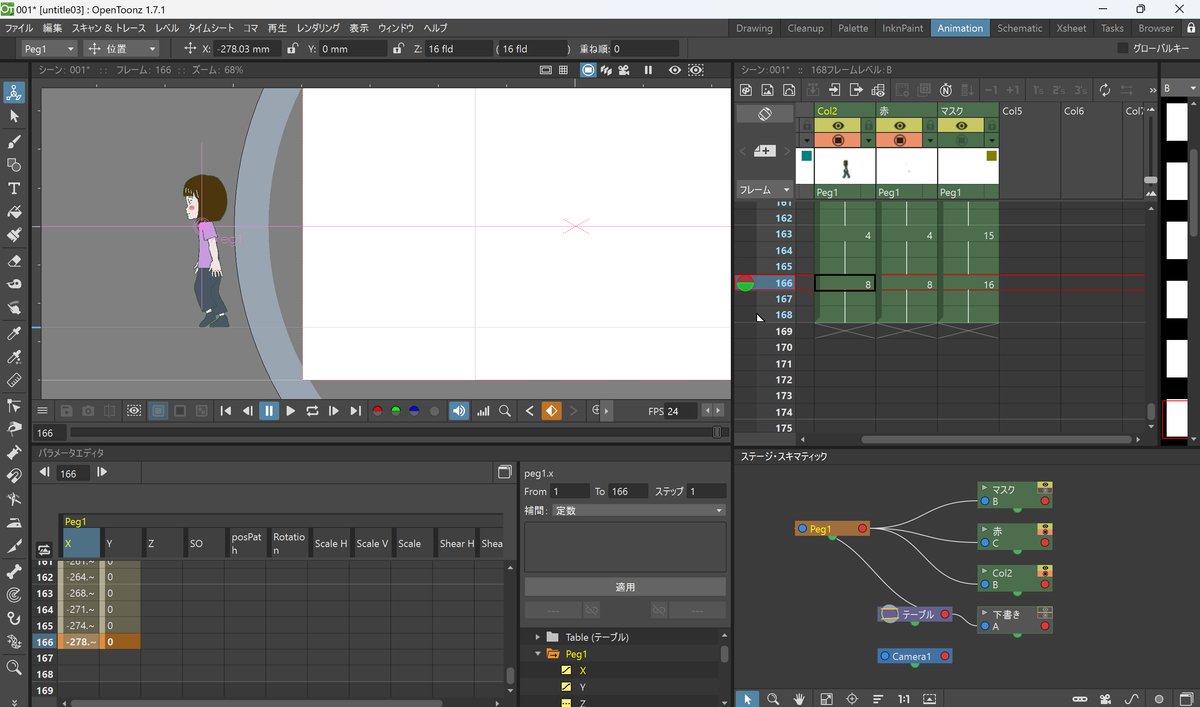Toggle preview visibility eye of マスク column

[x=960, y=126]
